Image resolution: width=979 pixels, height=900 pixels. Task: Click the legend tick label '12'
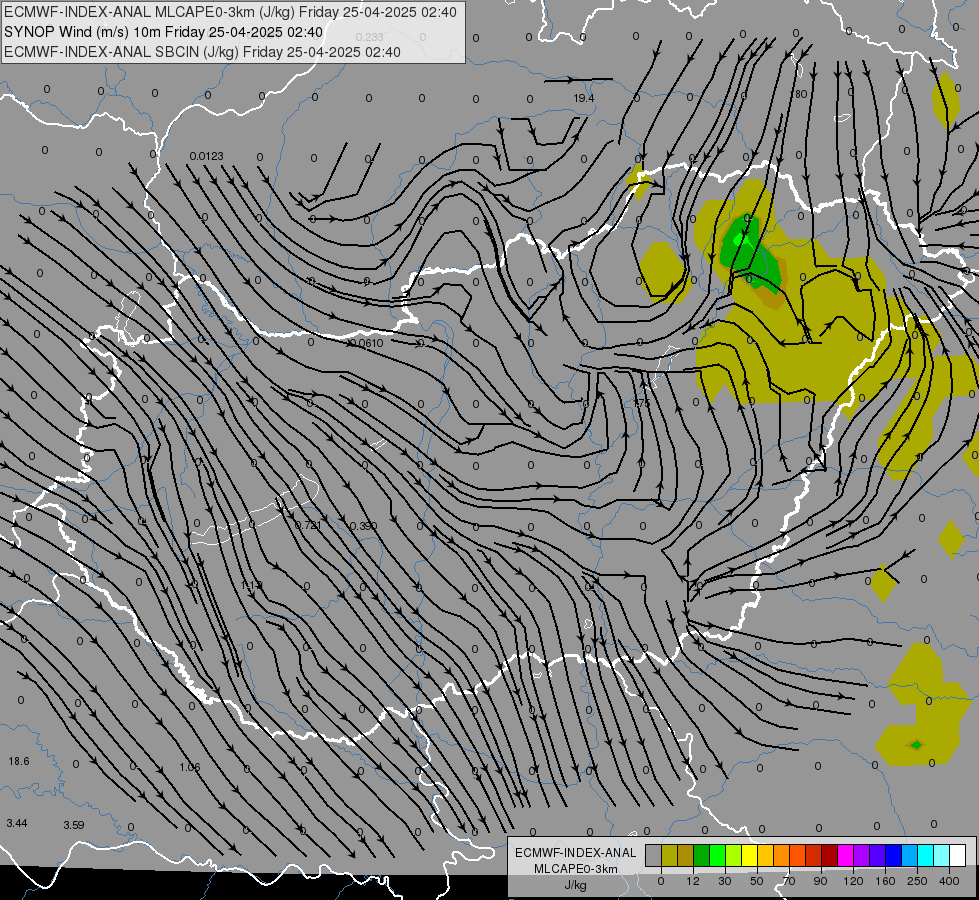click(x=692, y=881)
